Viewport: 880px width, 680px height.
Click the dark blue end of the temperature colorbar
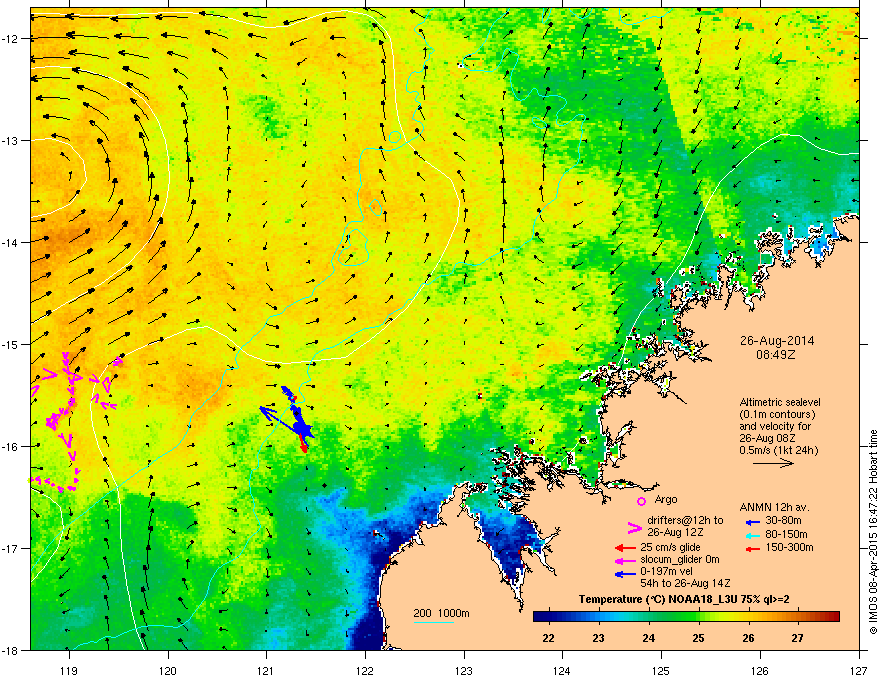pos(540,616)
